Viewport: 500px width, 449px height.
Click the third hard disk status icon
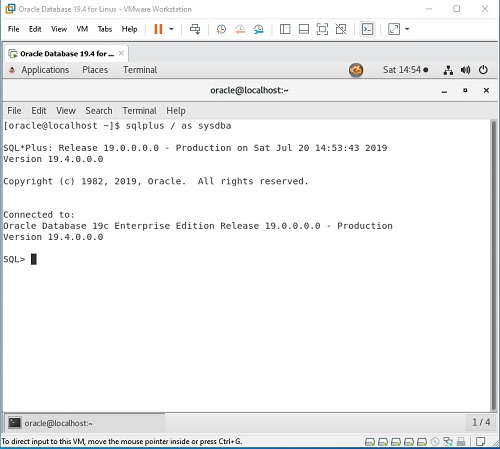(x=396, y=442)
